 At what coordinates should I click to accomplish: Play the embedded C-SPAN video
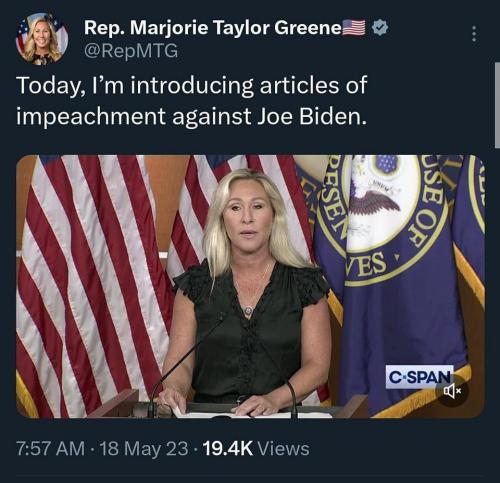(x=250, y=286)
